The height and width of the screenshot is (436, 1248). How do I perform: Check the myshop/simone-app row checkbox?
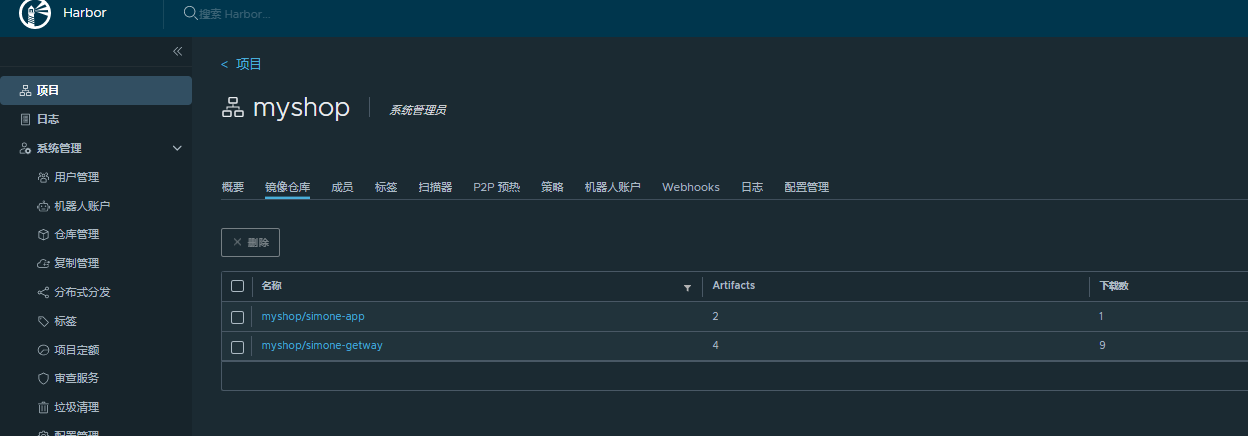(237, 317)
